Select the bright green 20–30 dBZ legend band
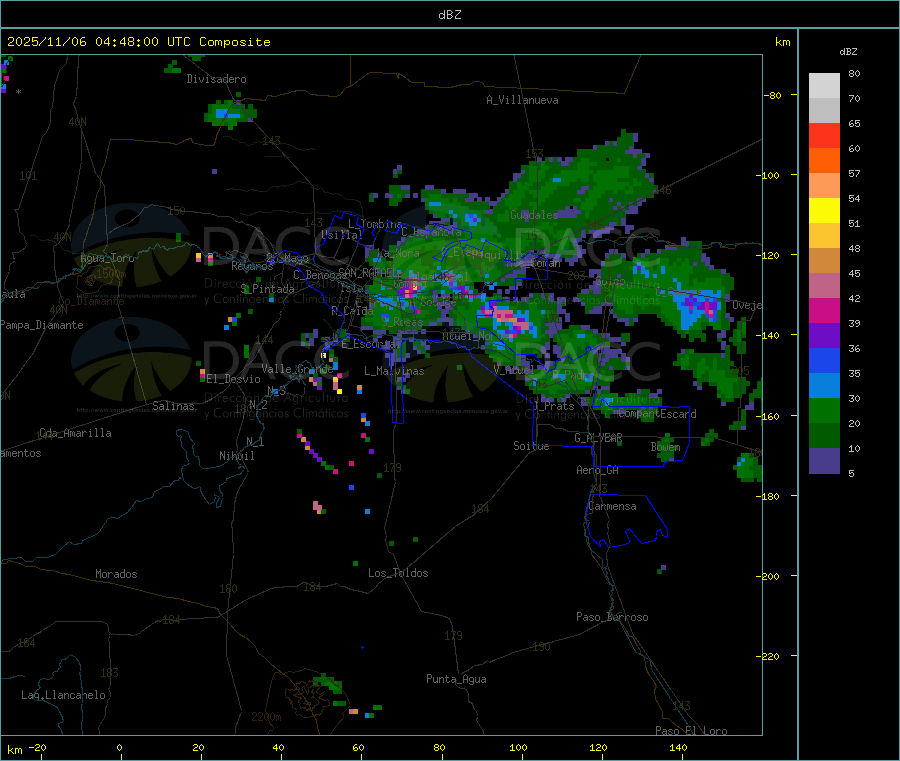 pos(824,410)
